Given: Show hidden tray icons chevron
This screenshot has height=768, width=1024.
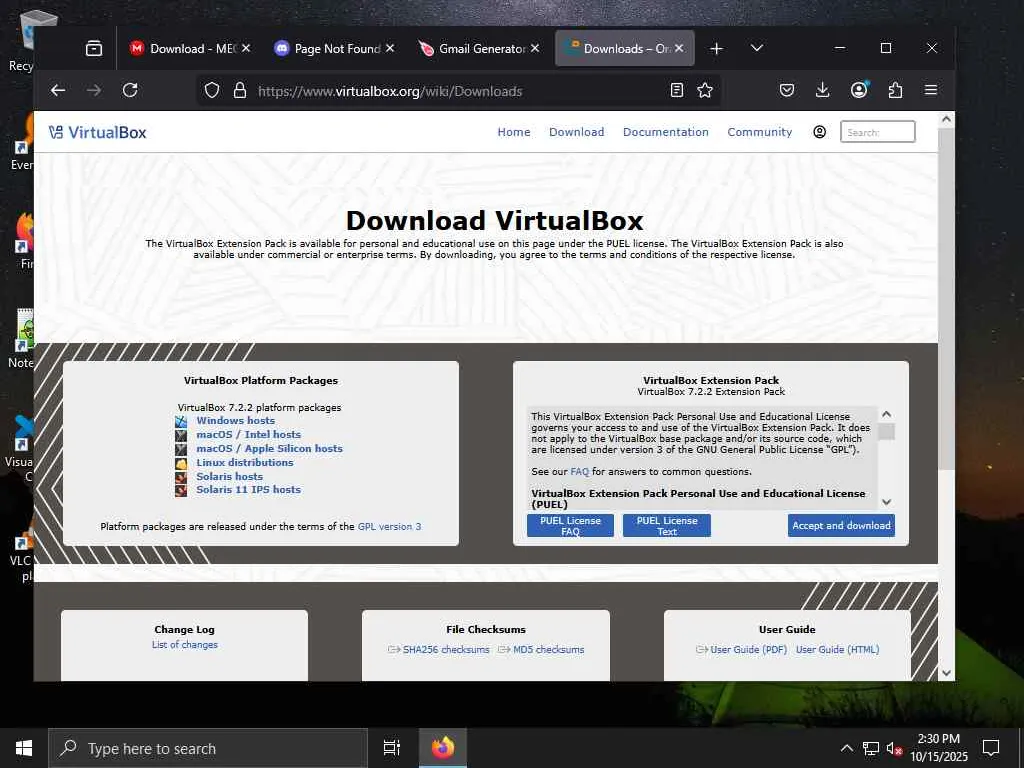Looking at the screenshot, I should click(846, 748).
